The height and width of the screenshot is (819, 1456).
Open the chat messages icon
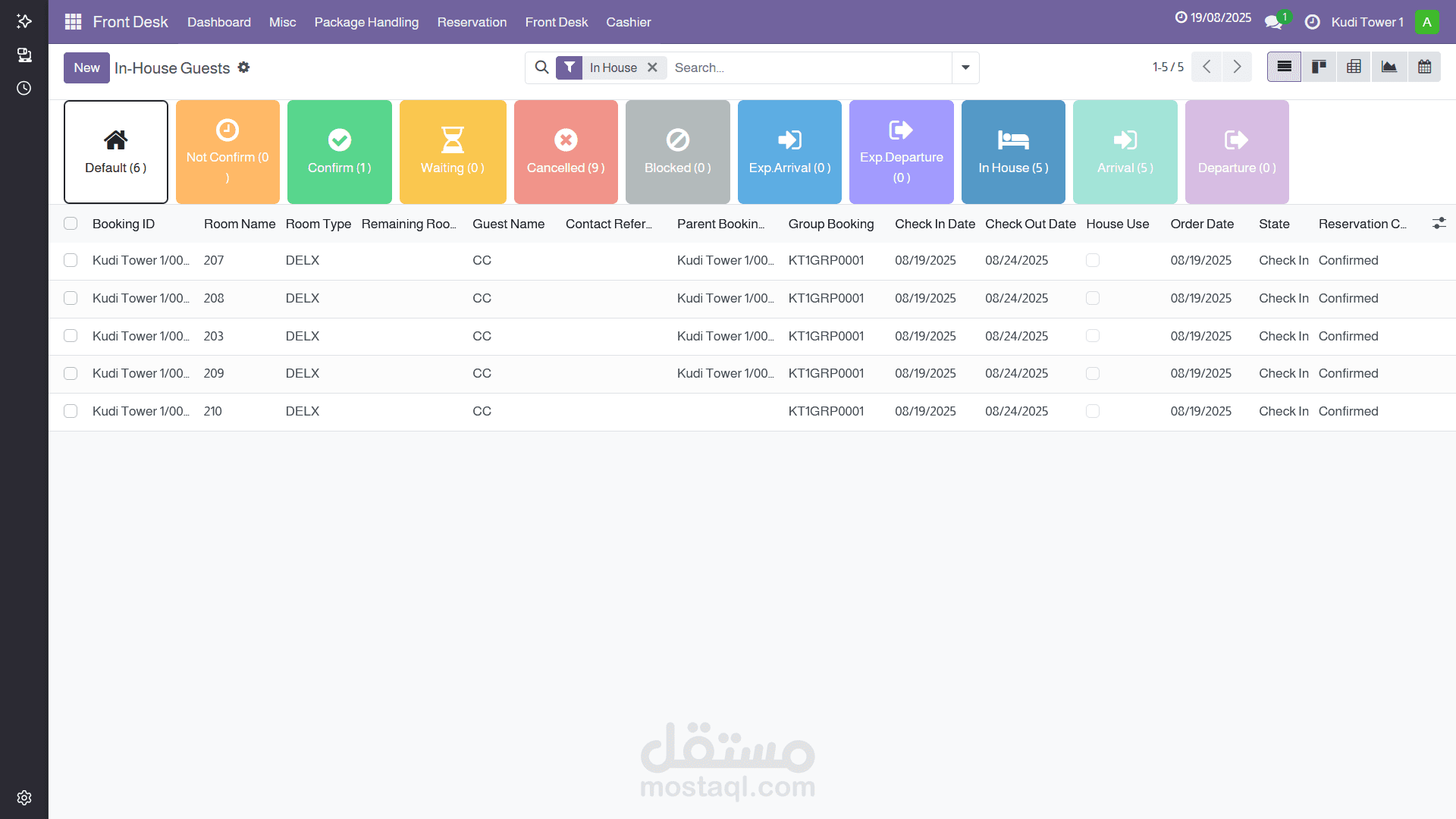[x=1273, y=22]
